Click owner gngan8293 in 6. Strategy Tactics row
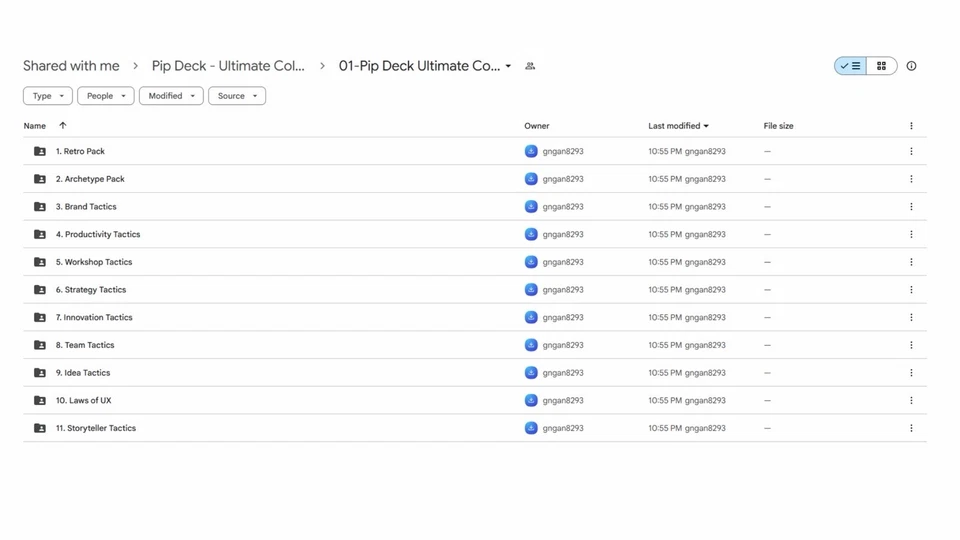Screen dimensions: 960x540 point(563,290)
